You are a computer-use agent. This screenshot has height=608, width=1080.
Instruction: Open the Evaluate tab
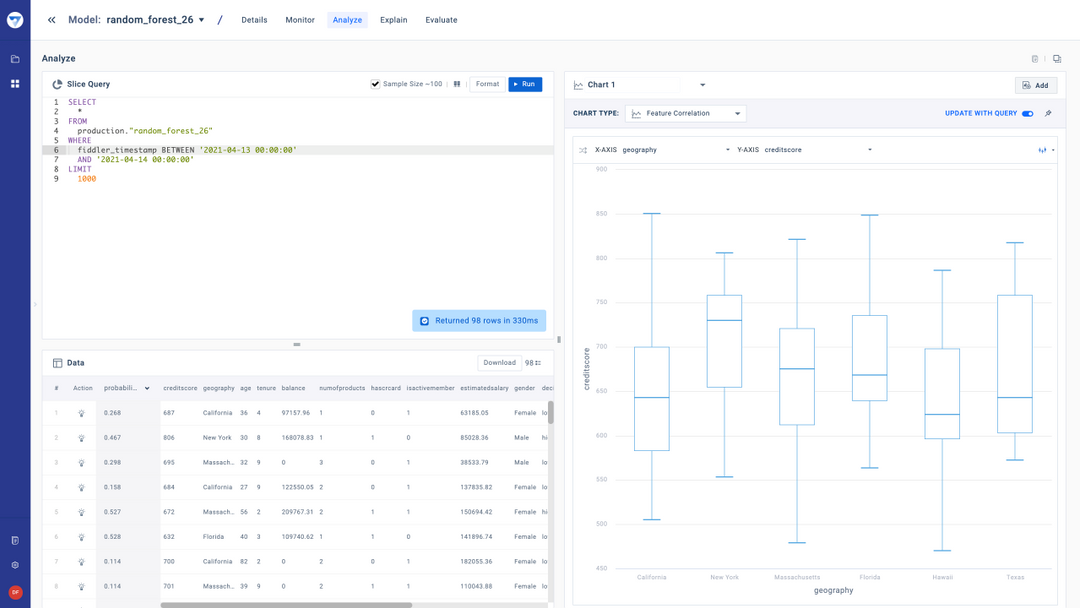click(x=441, y=19)
